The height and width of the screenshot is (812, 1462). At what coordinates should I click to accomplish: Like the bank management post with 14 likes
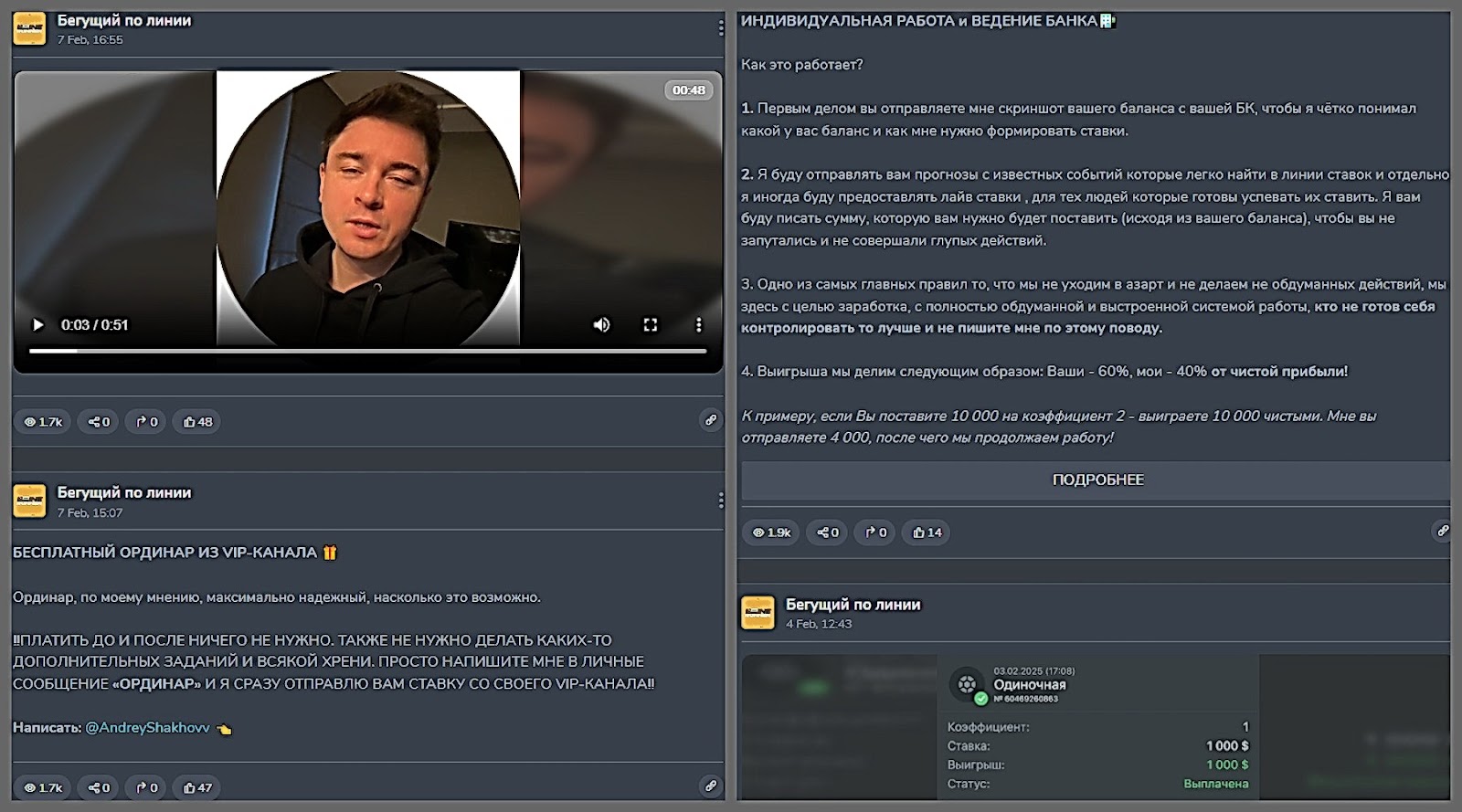pos(926,533)
